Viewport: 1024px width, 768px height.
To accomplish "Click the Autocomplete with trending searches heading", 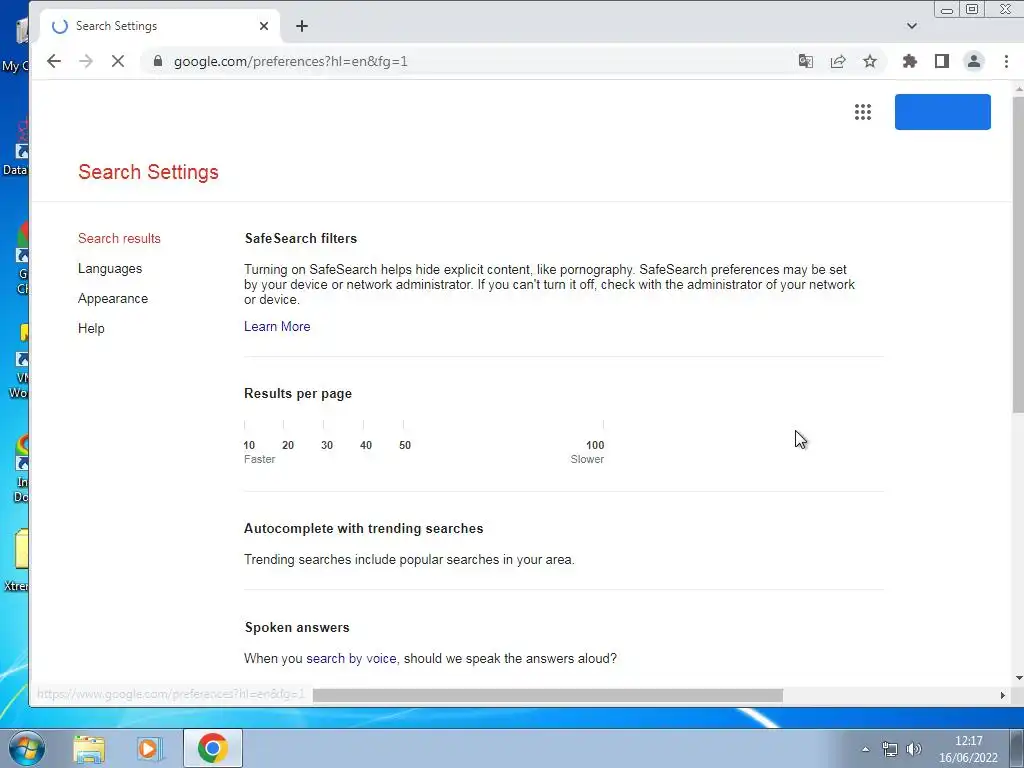I will (x=364, y=528).
